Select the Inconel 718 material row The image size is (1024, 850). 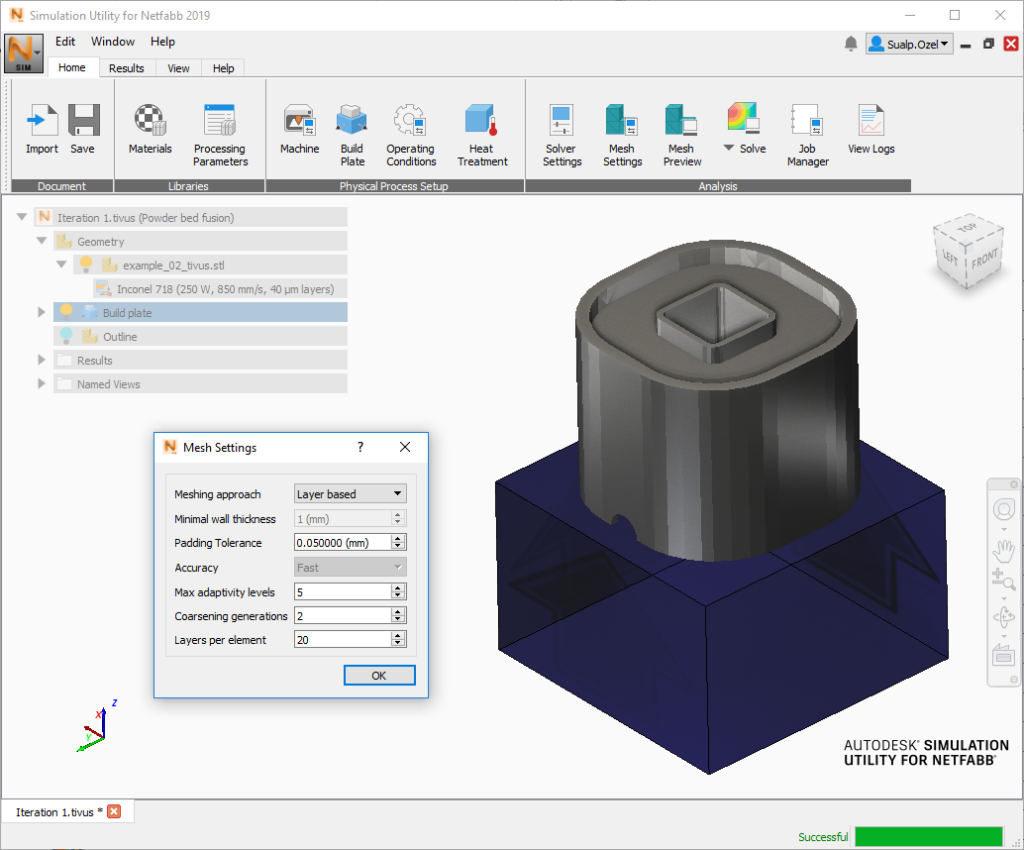(219, 289)
